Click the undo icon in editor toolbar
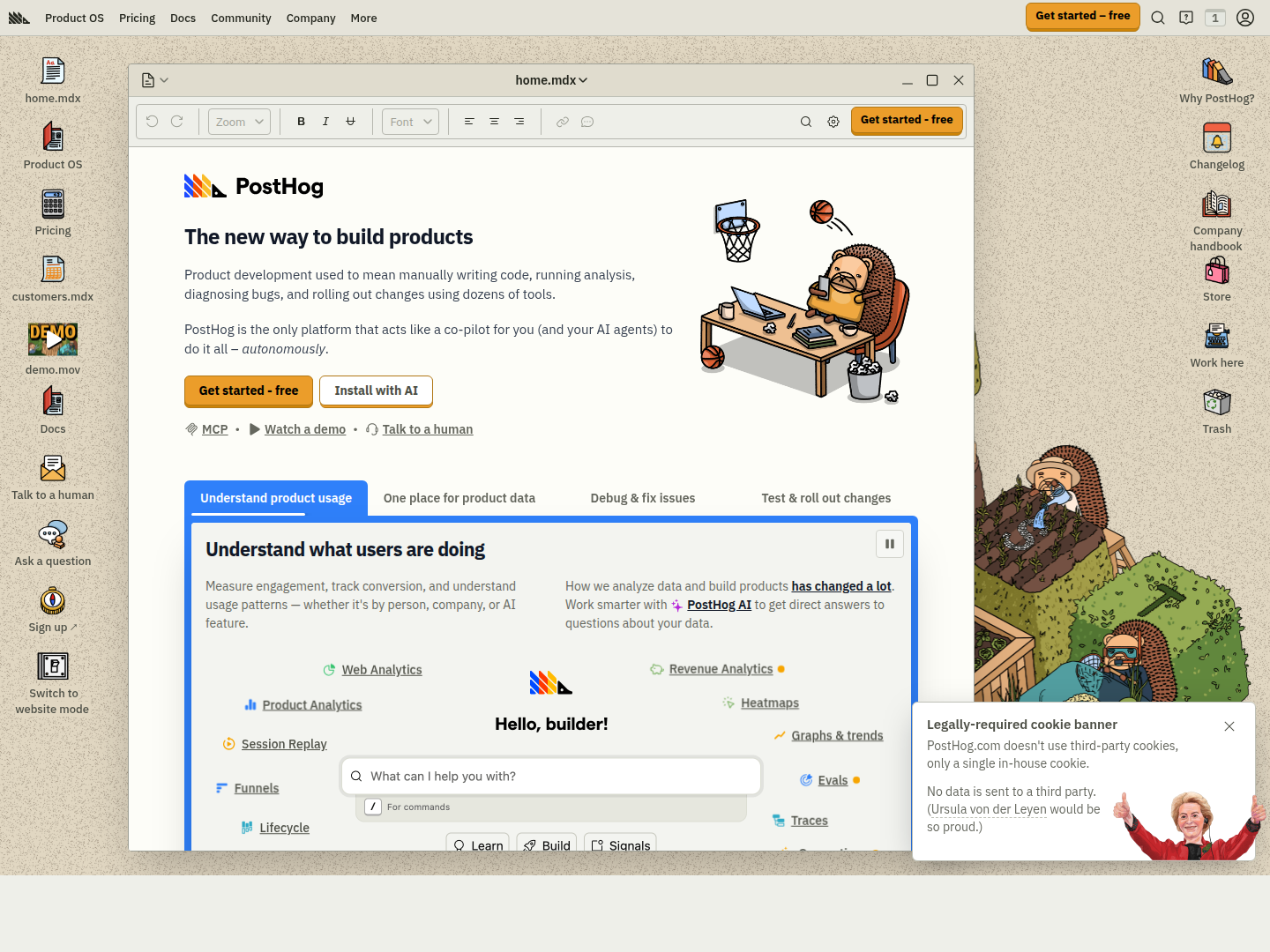 click(x=152, y=122)
